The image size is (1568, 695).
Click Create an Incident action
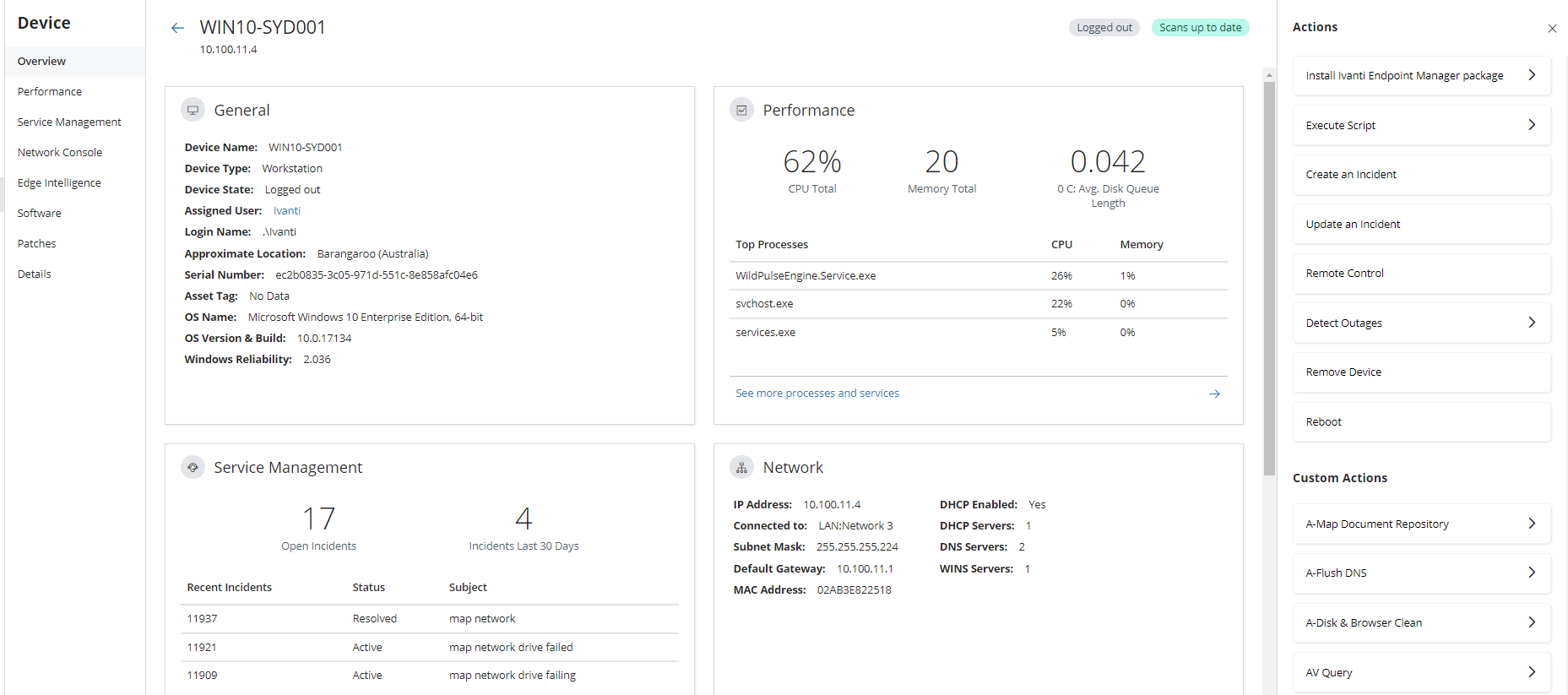(1422, 175)
